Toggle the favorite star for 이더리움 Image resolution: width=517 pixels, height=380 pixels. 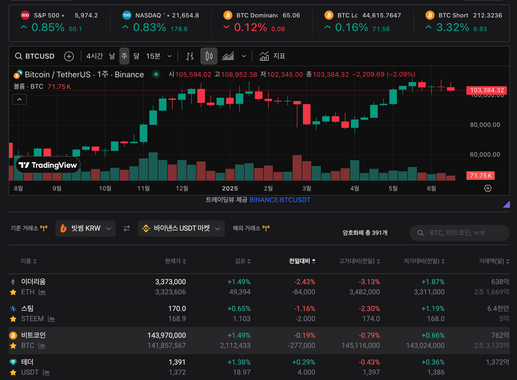[13, 292]
